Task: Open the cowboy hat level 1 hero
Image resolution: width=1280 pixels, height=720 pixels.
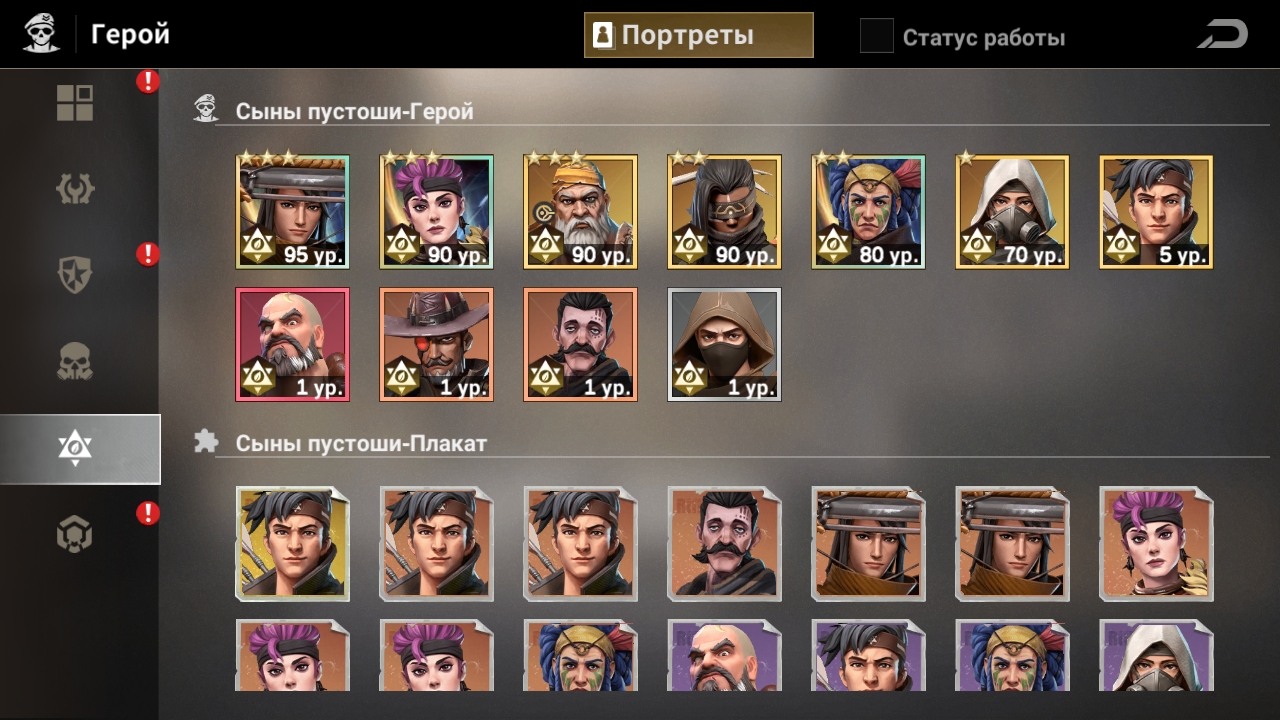Action: pos(437,345)
